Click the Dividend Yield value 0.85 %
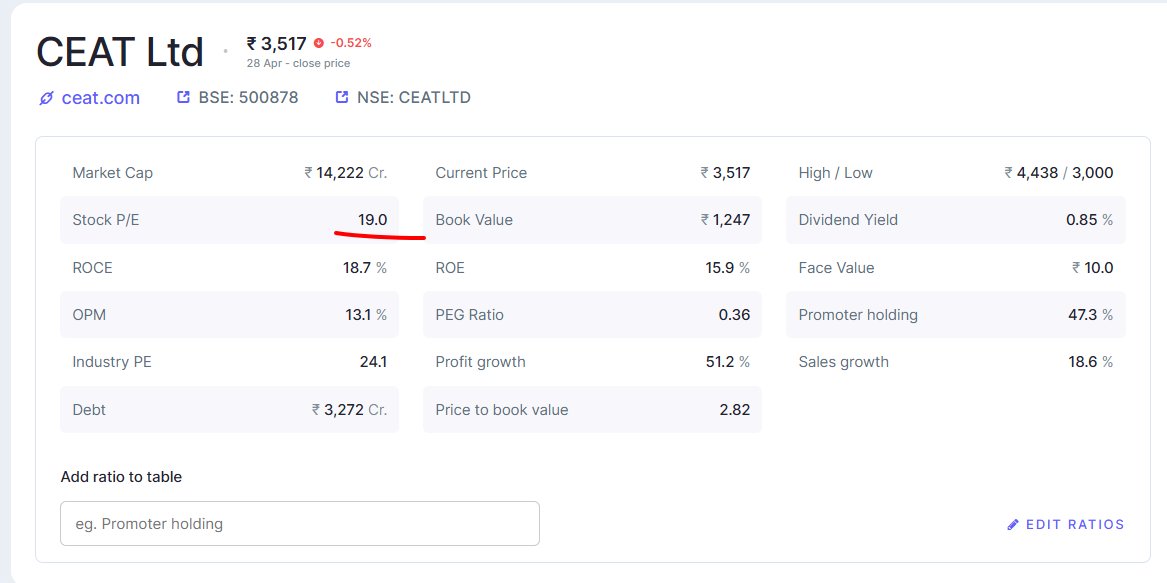1167x583 pixels. click(x=1090, y=220)
